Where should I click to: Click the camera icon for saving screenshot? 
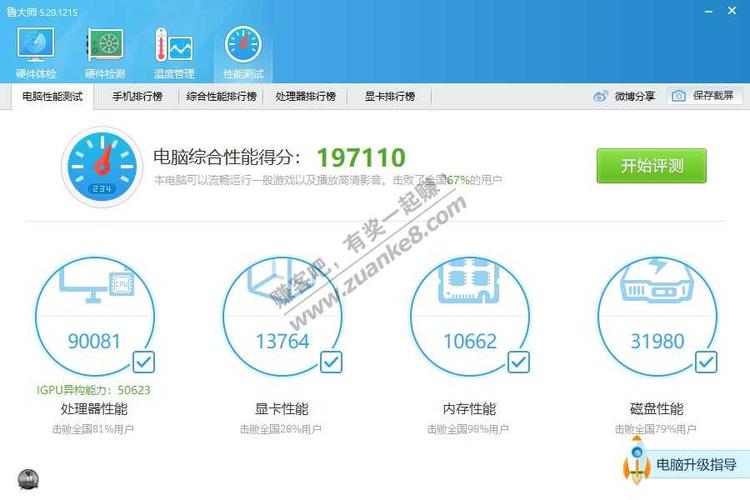click(678, 96)
